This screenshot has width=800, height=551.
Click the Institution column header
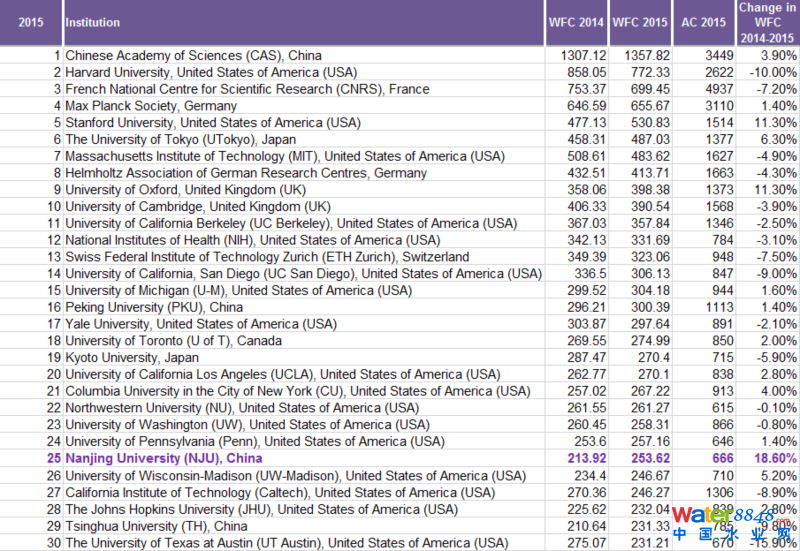click(93, 22)
